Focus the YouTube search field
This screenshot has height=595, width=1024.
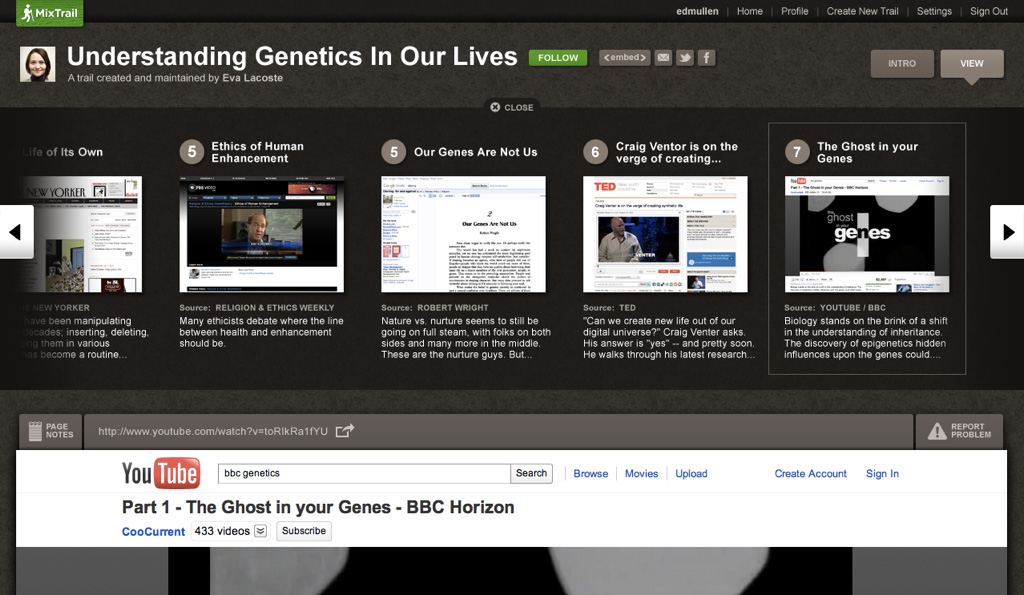[364, 474]
